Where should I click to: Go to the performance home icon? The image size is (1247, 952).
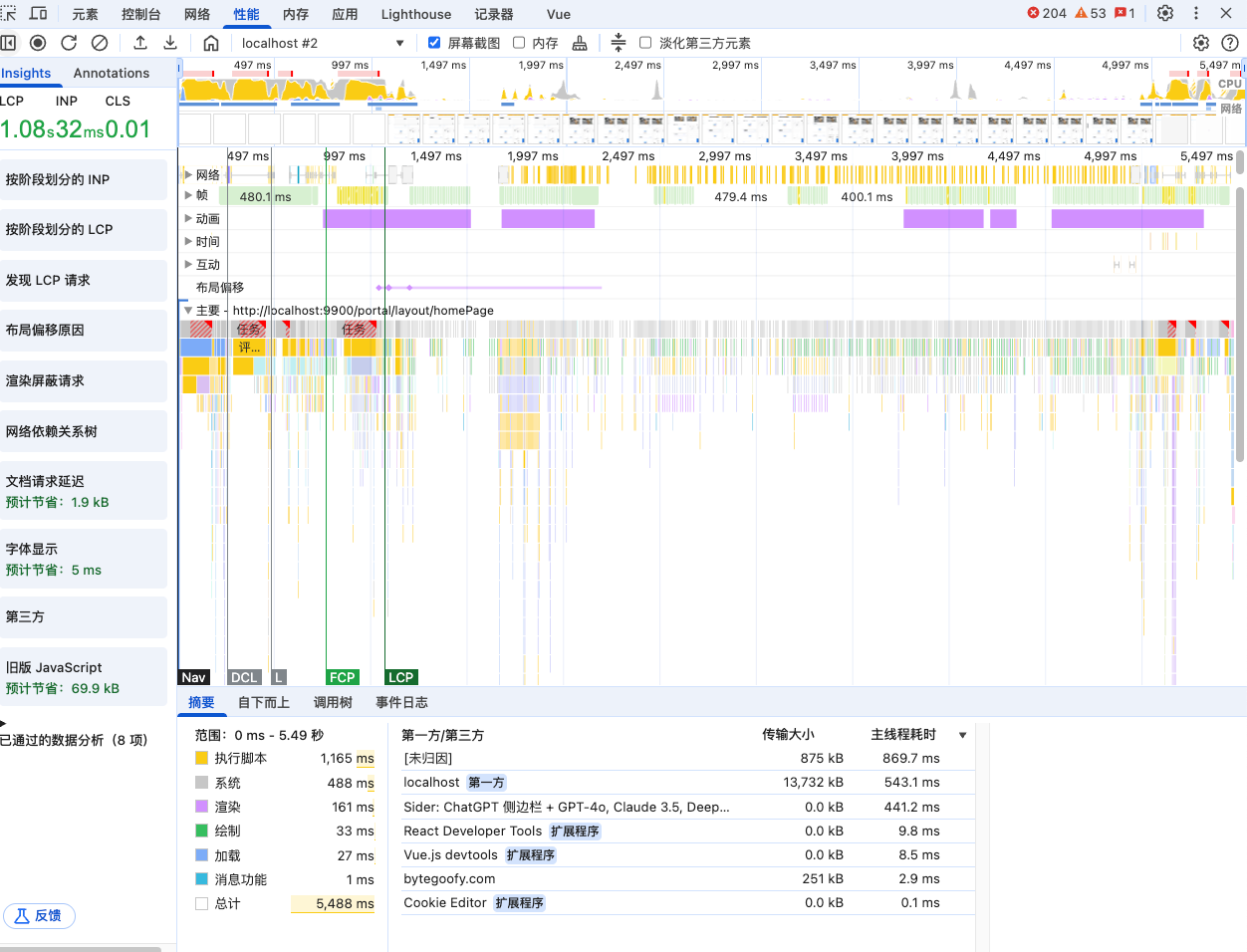[211, 43]
